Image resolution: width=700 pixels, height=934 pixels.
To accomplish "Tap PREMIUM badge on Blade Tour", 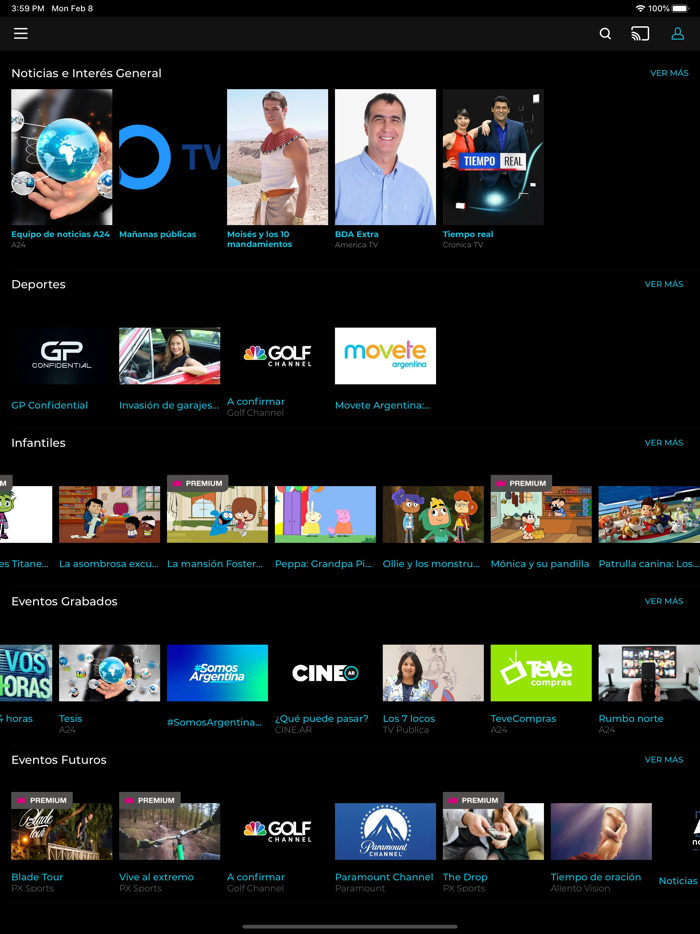I will (42, 800).
